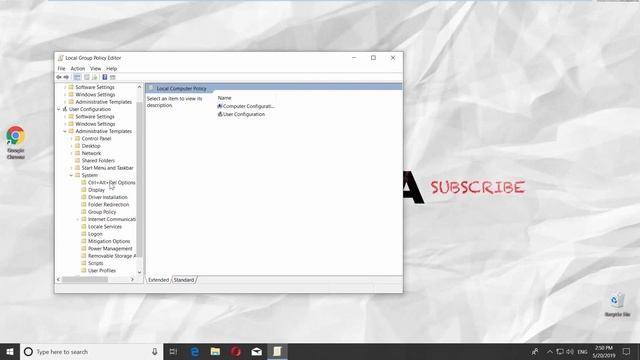Open the Mail app from the taskbar
640x360 pixels.
256,351
